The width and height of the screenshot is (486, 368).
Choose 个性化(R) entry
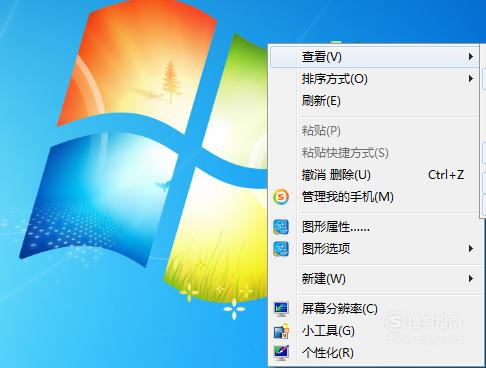pos(375,353)
